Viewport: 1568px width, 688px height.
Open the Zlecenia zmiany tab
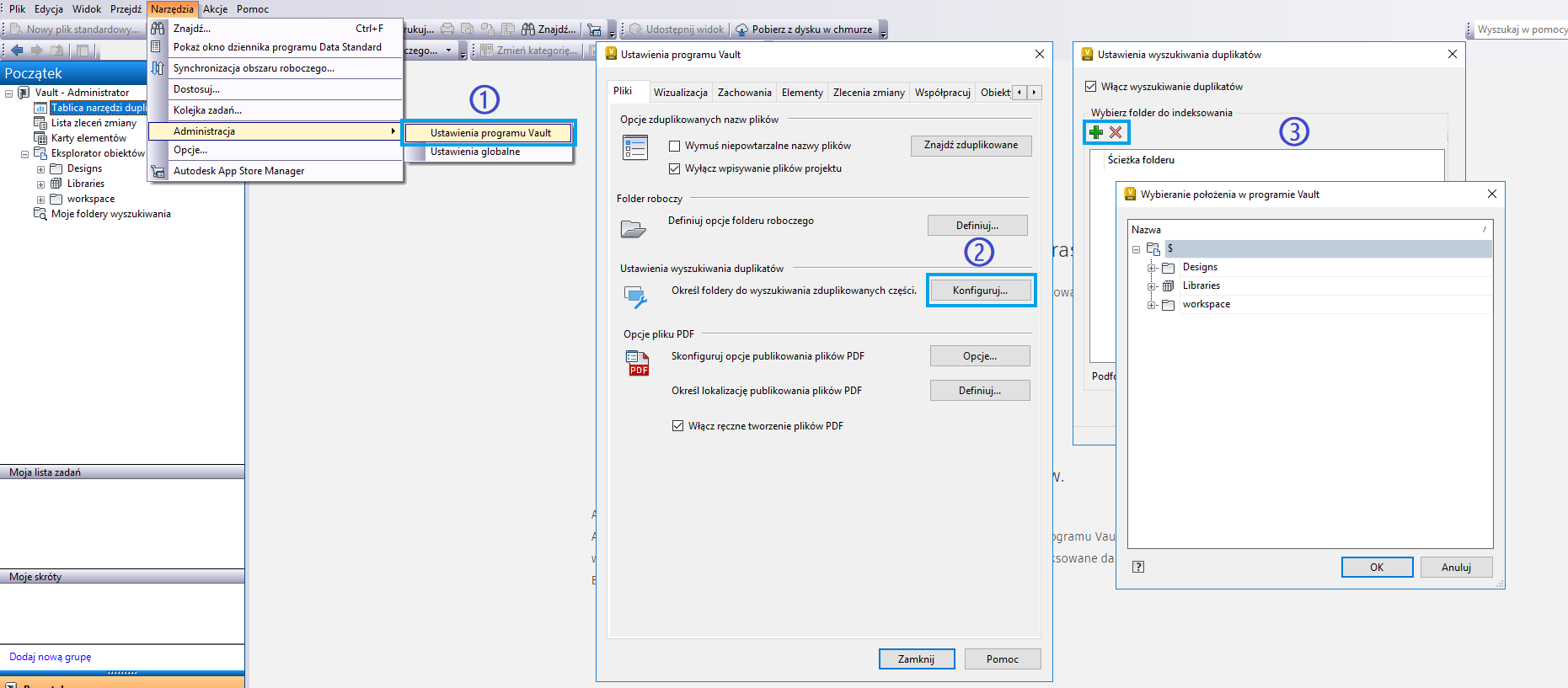[x=869, y=93]
